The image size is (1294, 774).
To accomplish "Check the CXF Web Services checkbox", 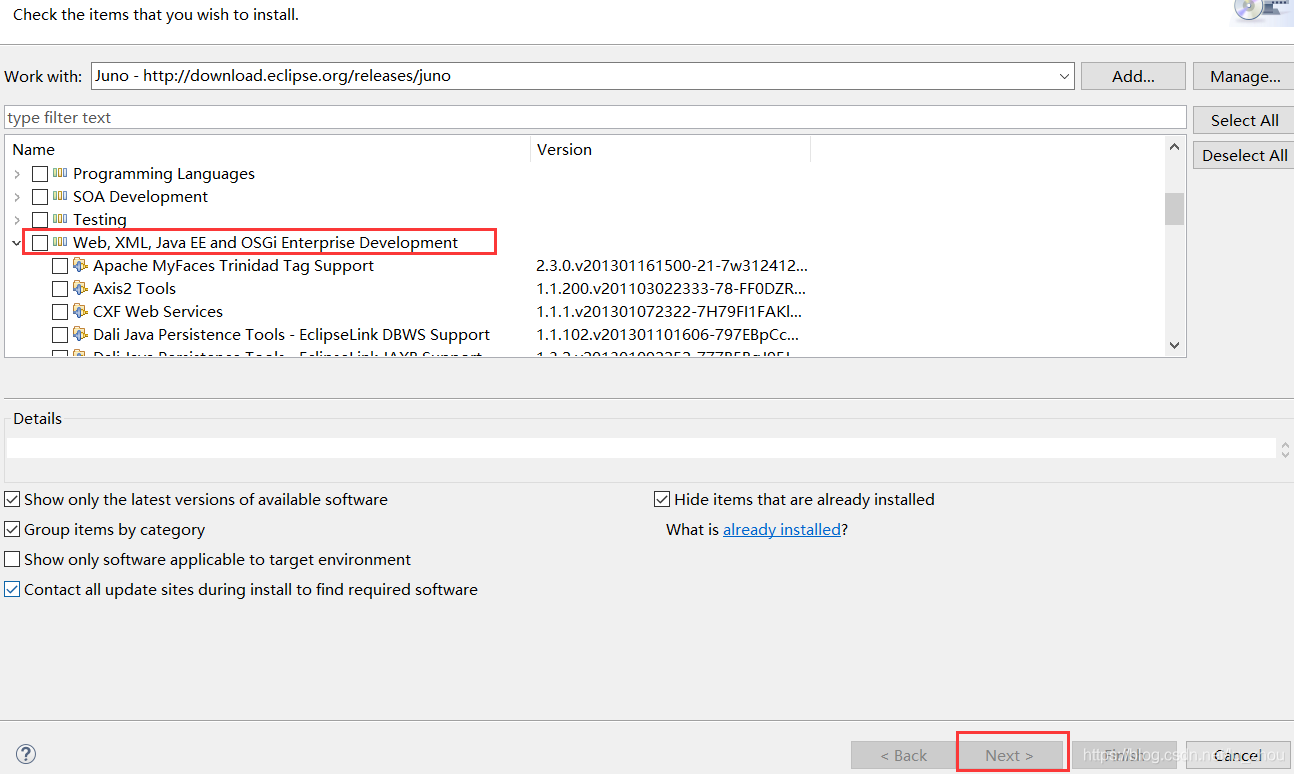I will click(60, 312).
